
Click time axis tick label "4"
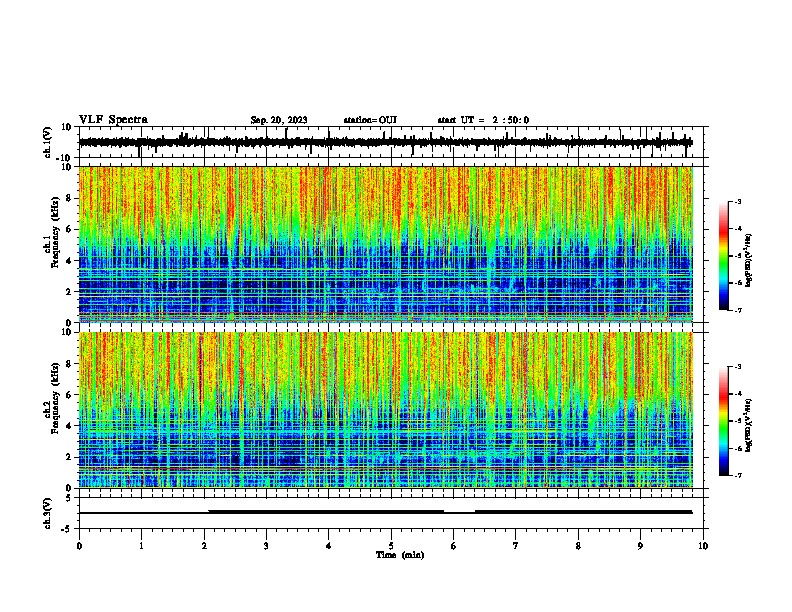(329, 546)
